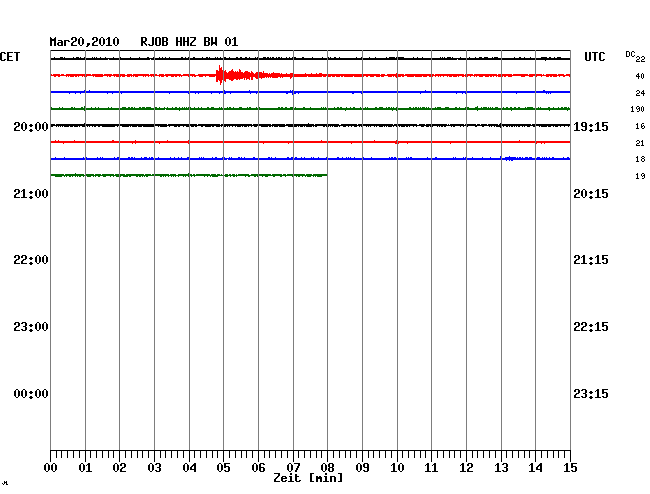Click minute tick label 08
Screen dimensions: 650x494
click(x=327, y=468)
